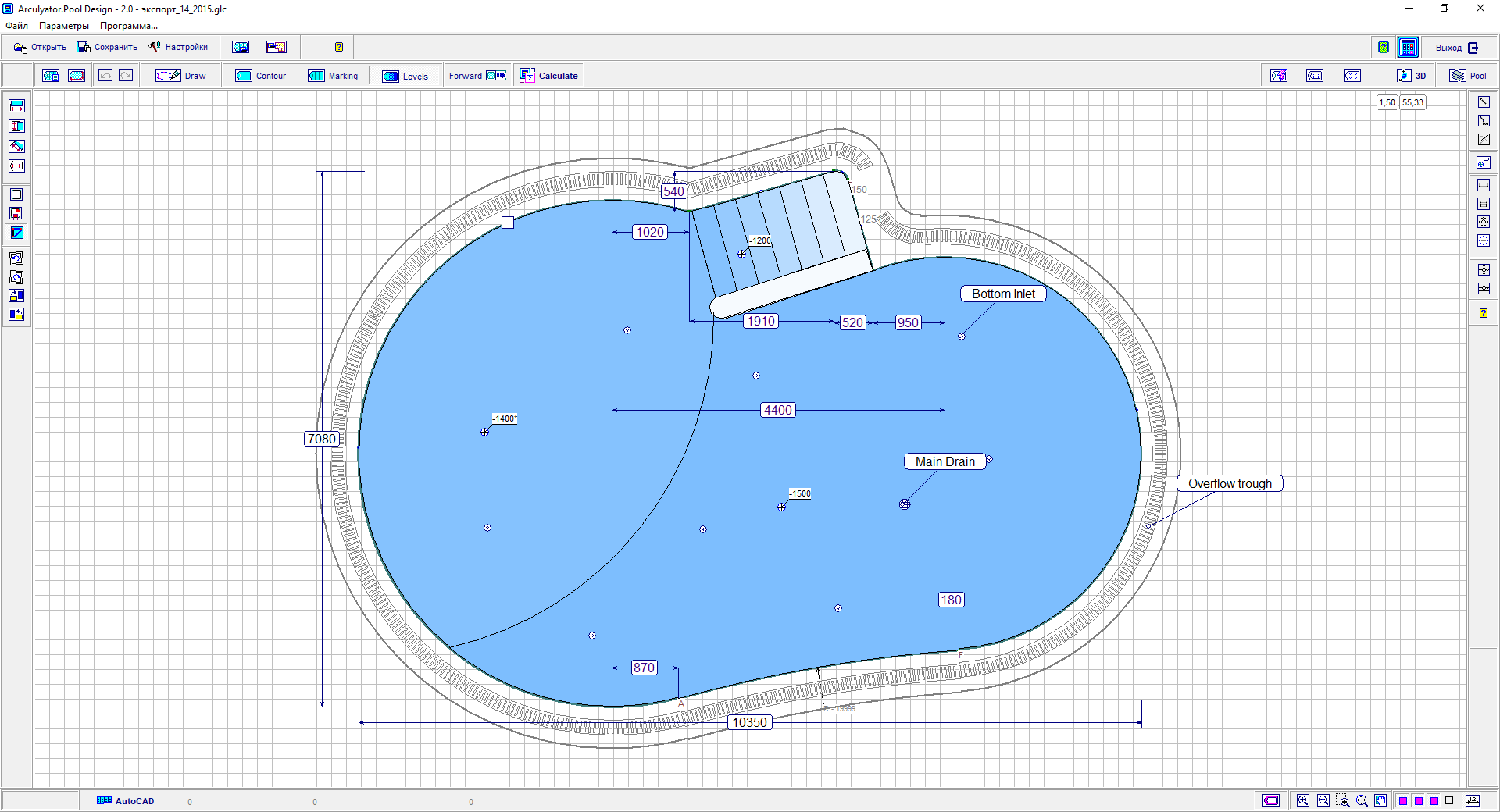Toggle the first magenta square in status bar
1500x812 pixels.
pos(1403,801)
